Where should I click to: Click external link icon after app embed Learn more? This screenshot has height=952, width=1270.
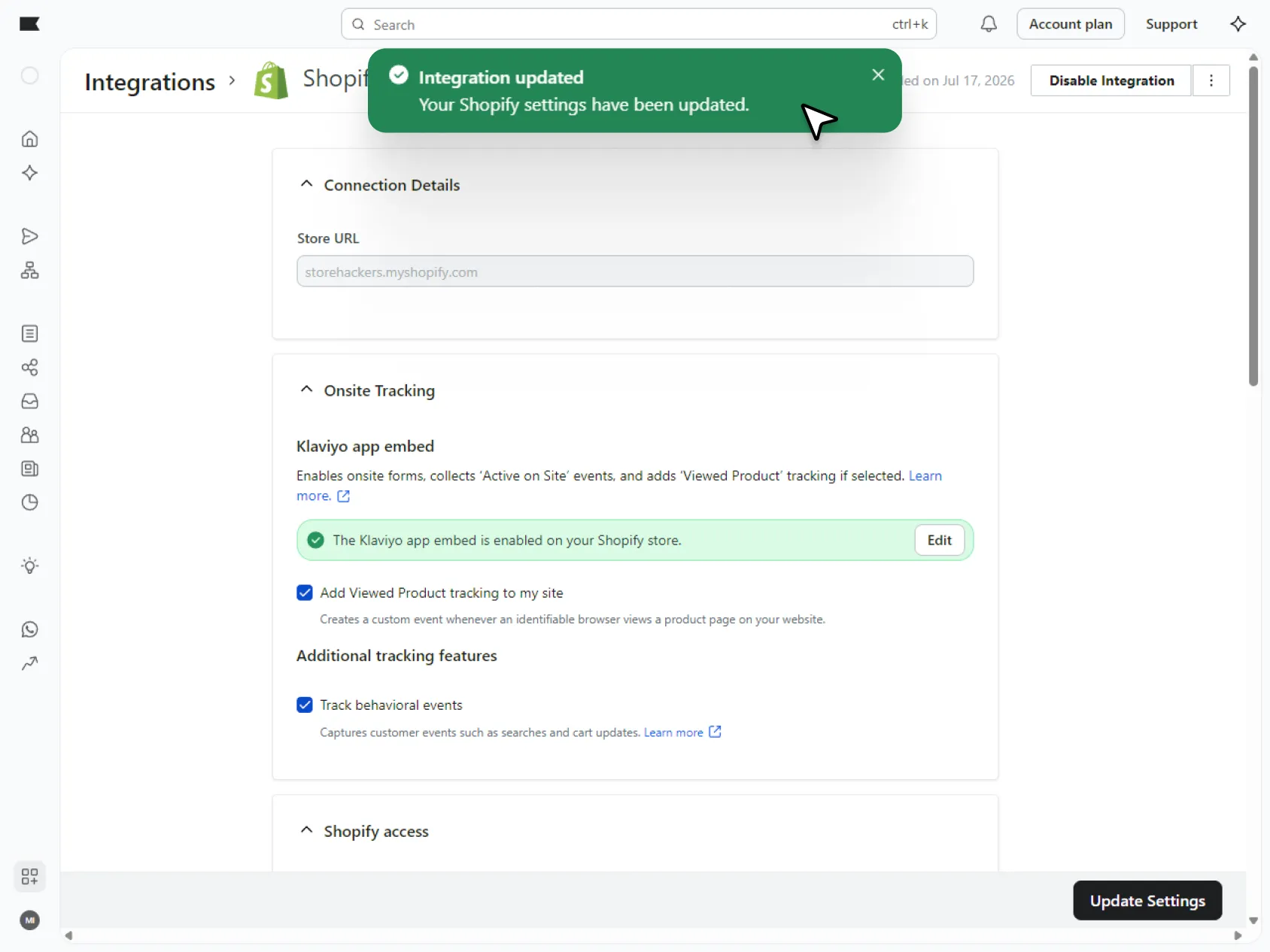point(344,496)
